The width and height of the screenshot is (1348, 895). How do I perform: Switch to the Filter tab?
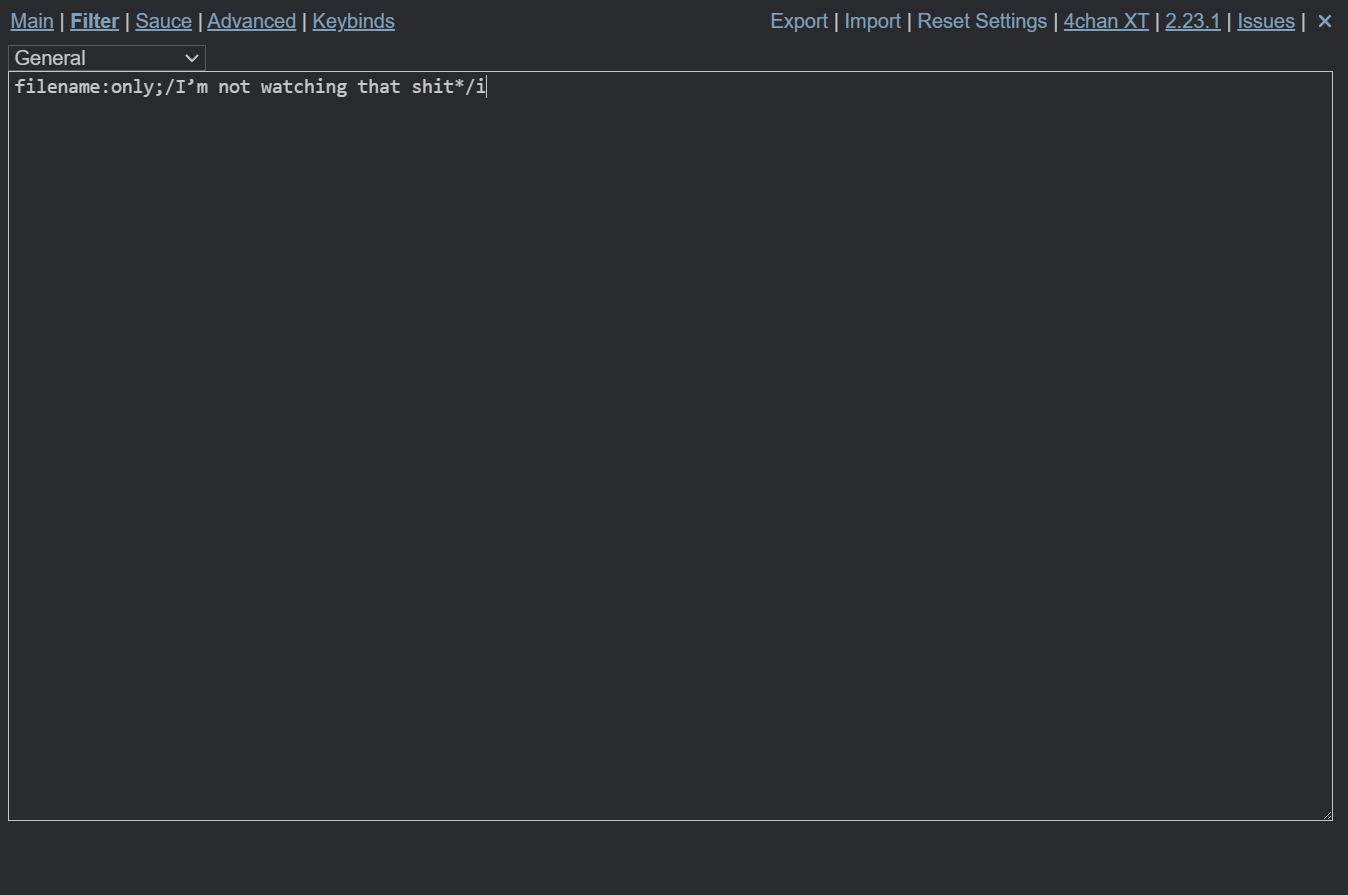pos(94,21)
